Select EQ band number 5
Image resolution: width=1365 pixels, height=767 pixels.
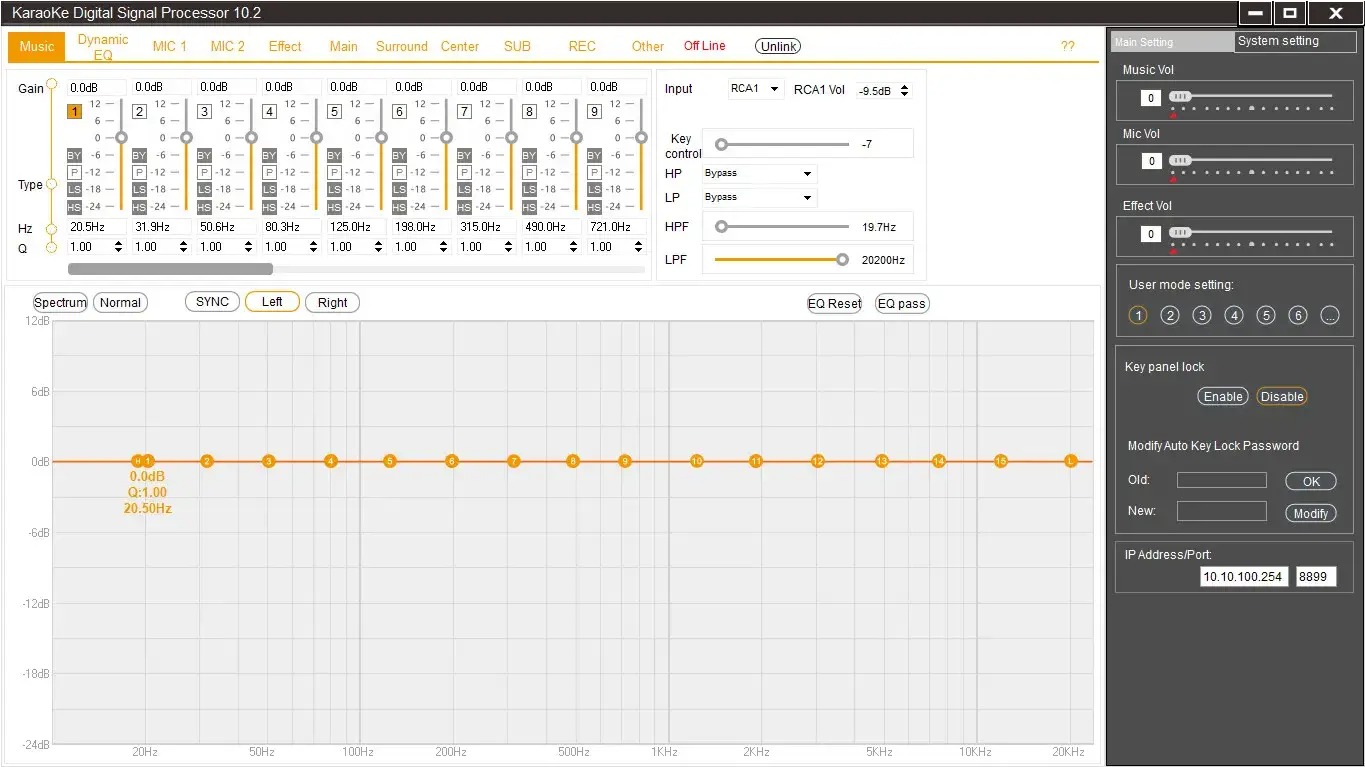pyautogui.click(x=334, y=112)
